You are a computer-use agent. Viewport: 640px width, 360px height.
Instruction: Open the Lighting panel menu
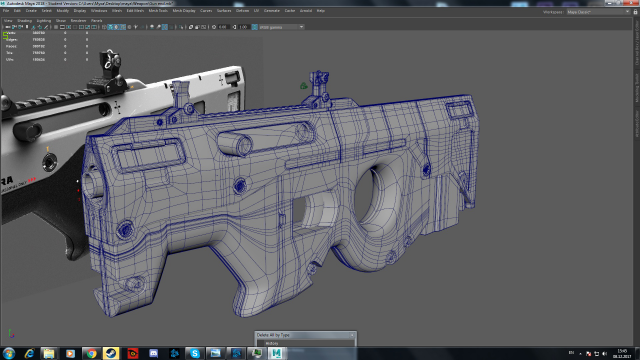(44, 20)
